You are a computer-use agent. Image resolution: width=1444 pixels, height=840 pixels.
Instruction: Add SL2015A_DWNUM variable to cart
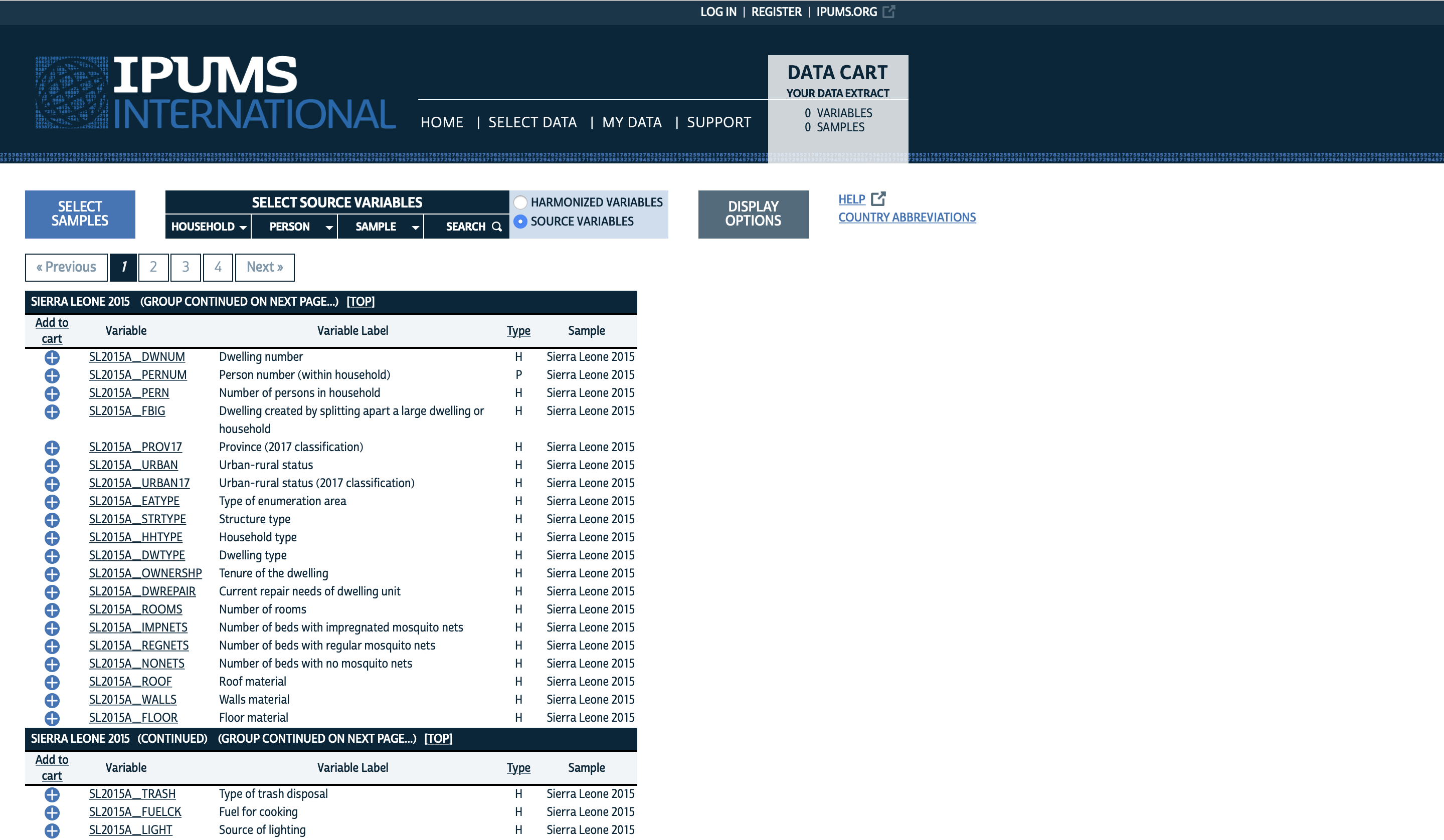[52, 357]
